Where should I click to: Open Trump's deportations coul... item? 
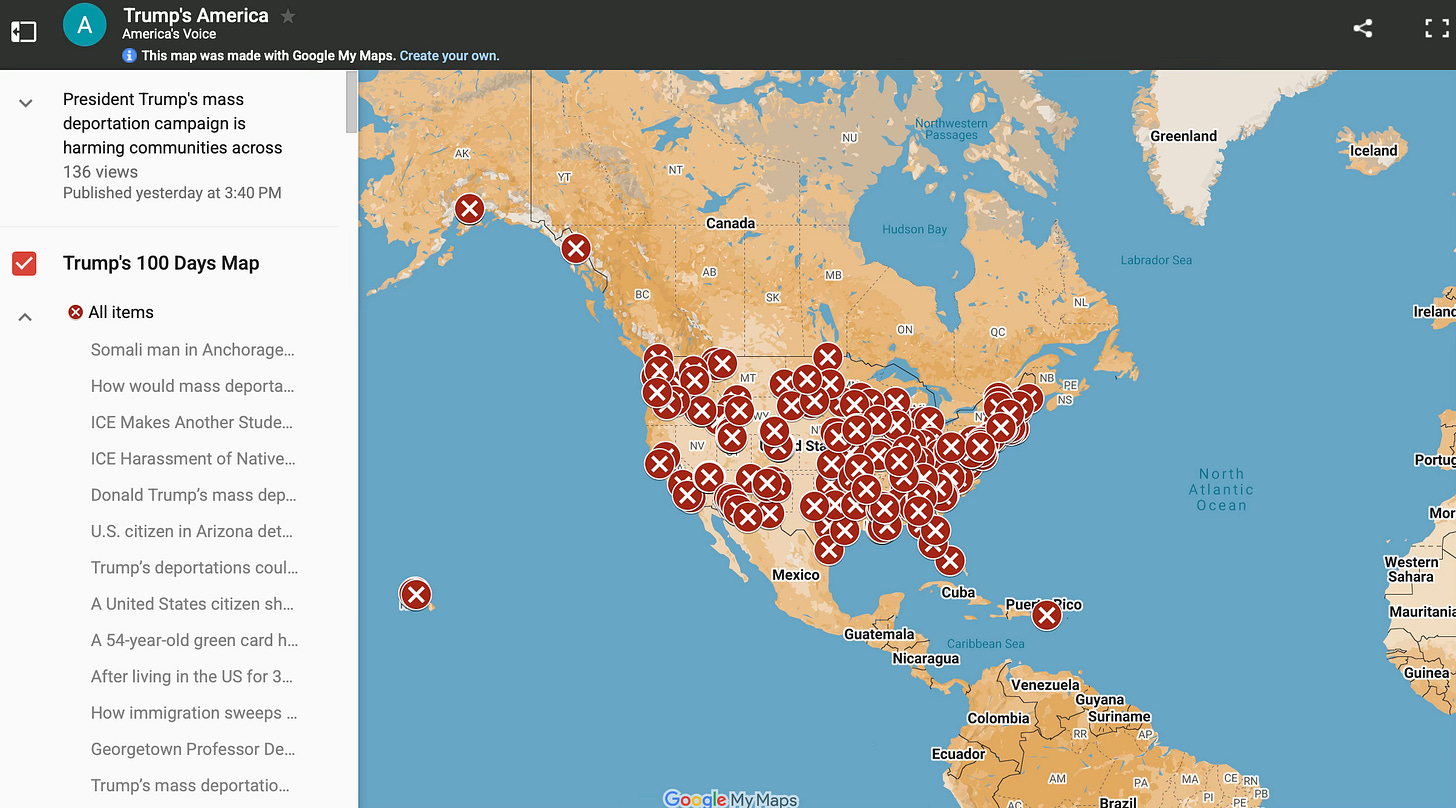click(194, 567)
